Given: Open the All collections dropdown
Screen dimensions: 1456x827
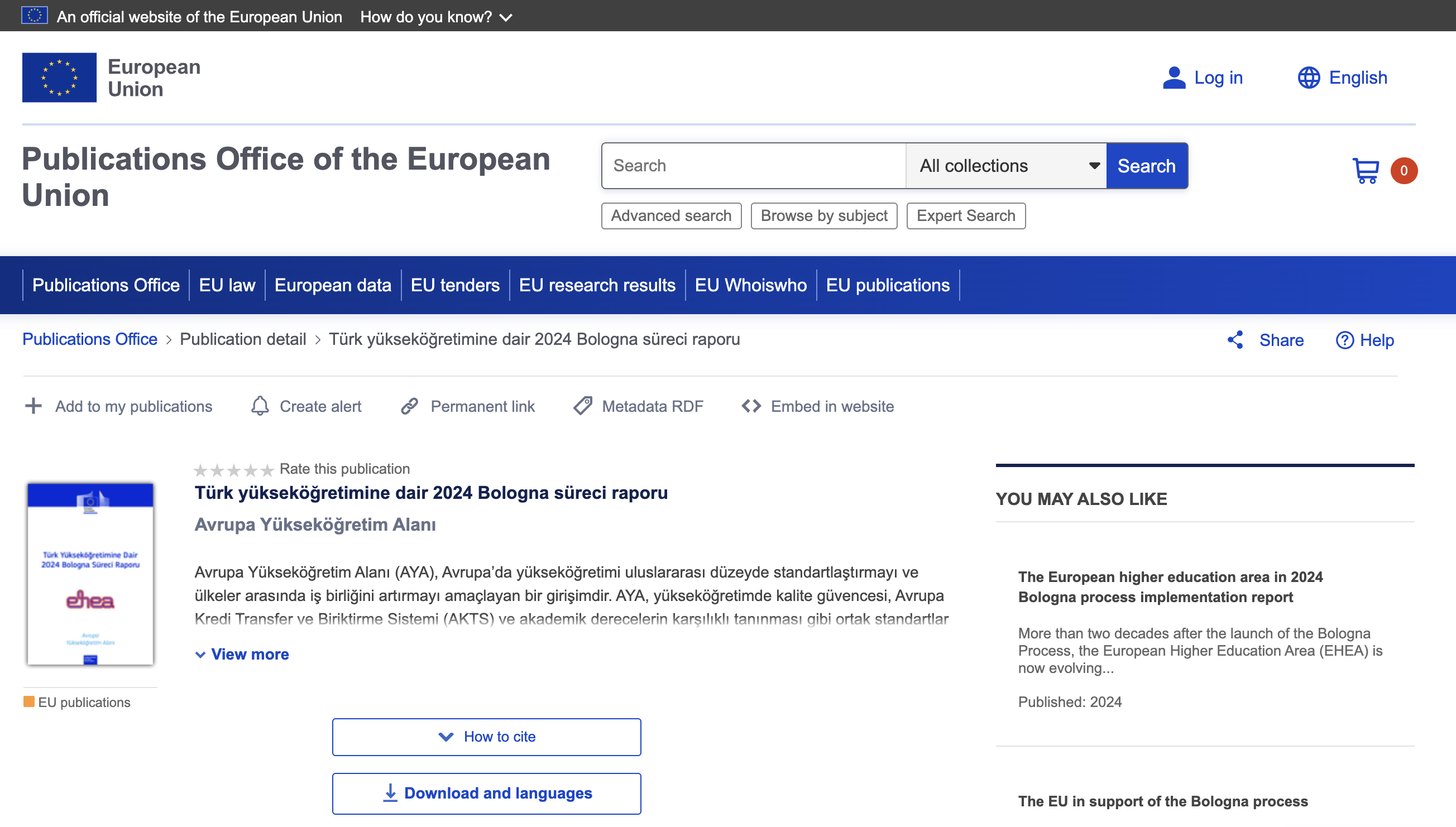Looking at the screenshot, I should (x=1005, y=166).
